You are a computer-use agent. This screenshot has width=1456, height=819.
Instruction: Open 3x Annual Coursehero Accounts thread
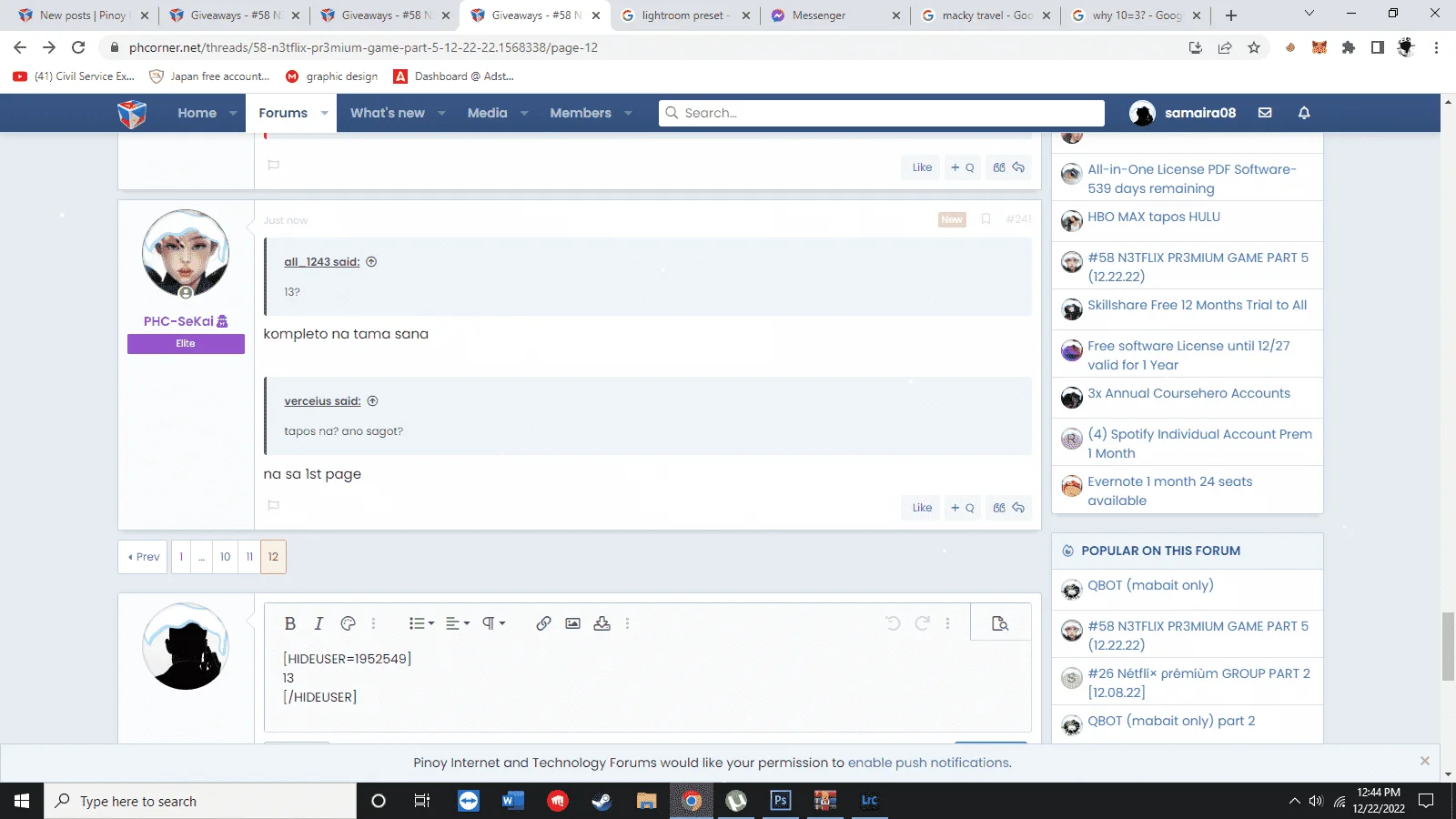pos(1188,393)
